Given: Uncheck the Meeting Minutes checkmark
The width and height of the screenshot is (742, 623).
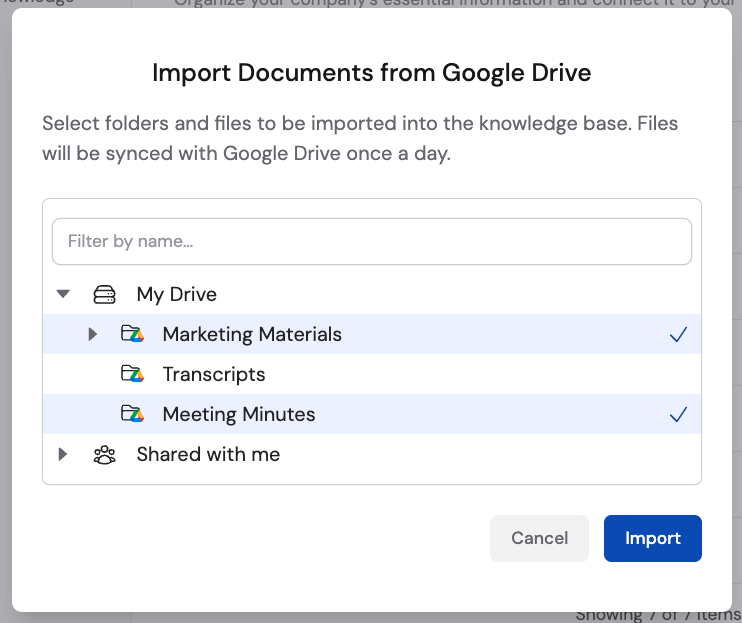Looking at the screenshot, I should pyautogui.click(x=678, y=414).
